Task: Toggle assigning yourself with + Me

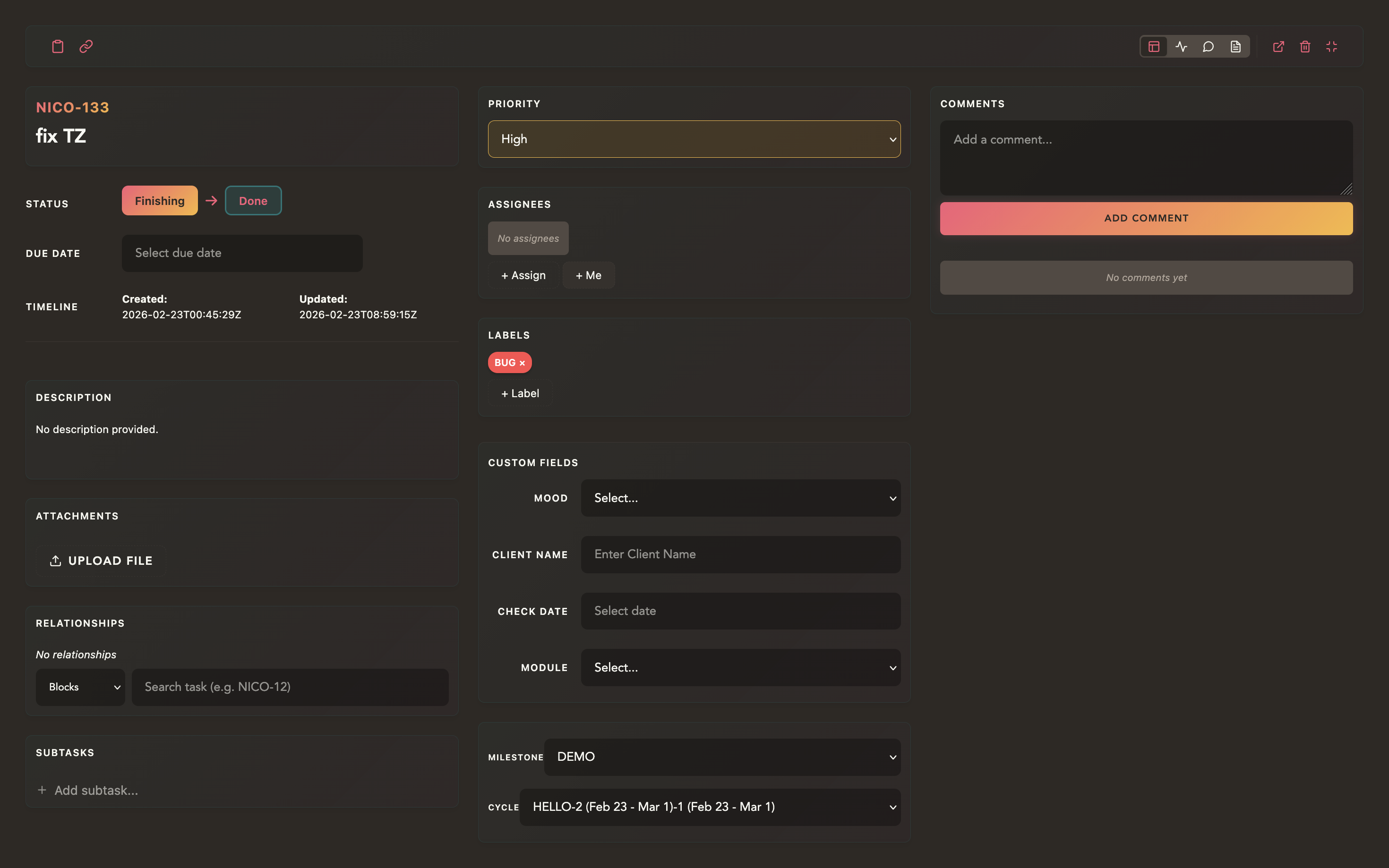Action: coord(588,275)
